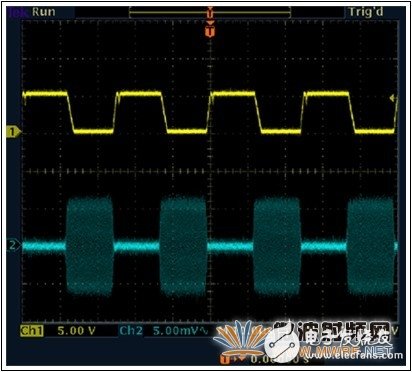Click the trigger delay time readout
Image resolution: width=412 pixels, height=372 pixels.
(279, 359)
